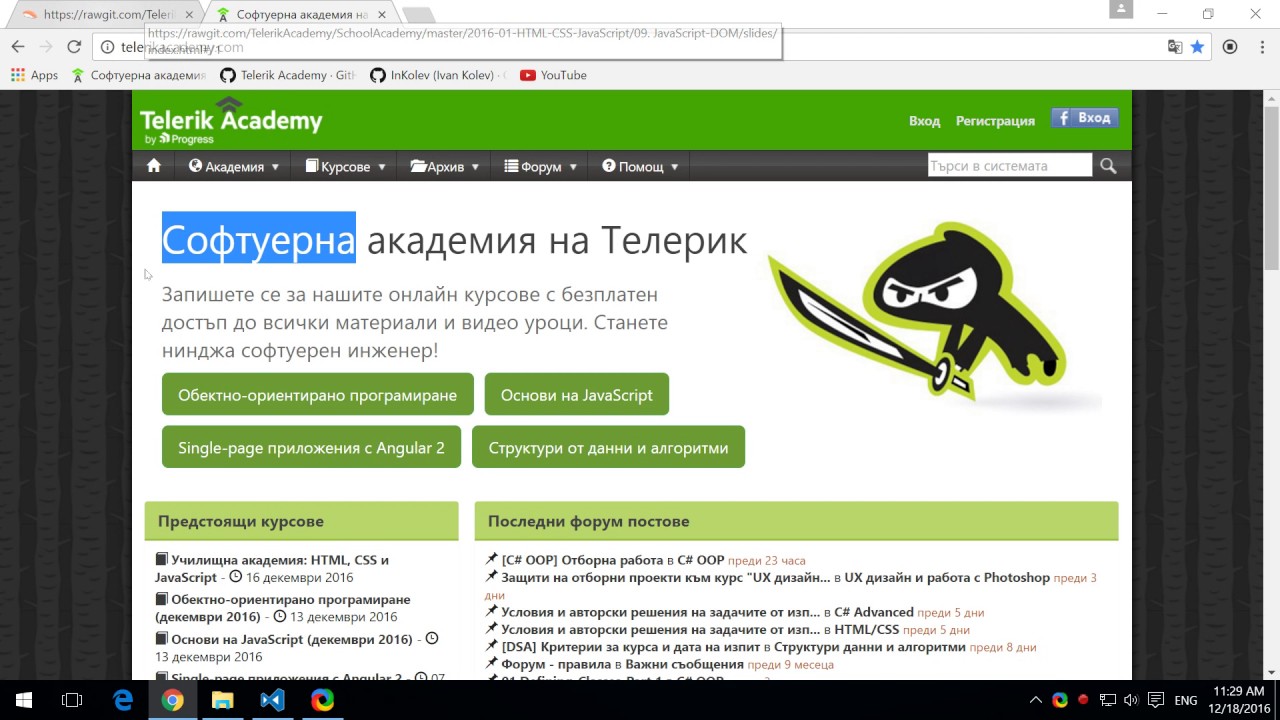Click the circular extension icon beside bookmark star

pyautogui.click(x=1230, y=47)
